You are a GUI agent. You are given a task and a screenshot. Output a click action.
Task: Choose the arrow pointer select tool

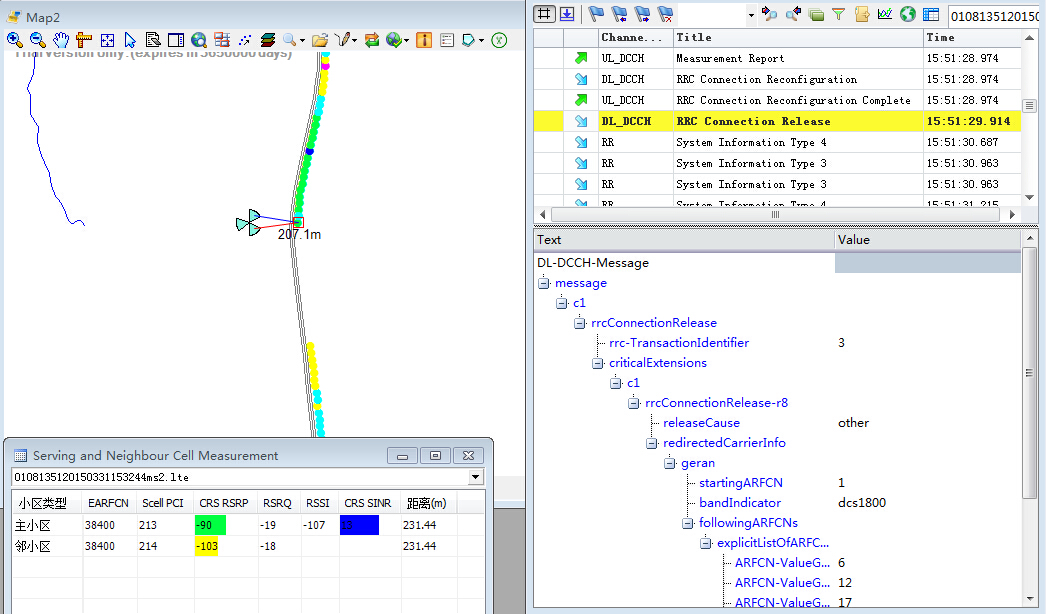coord(130,40)
